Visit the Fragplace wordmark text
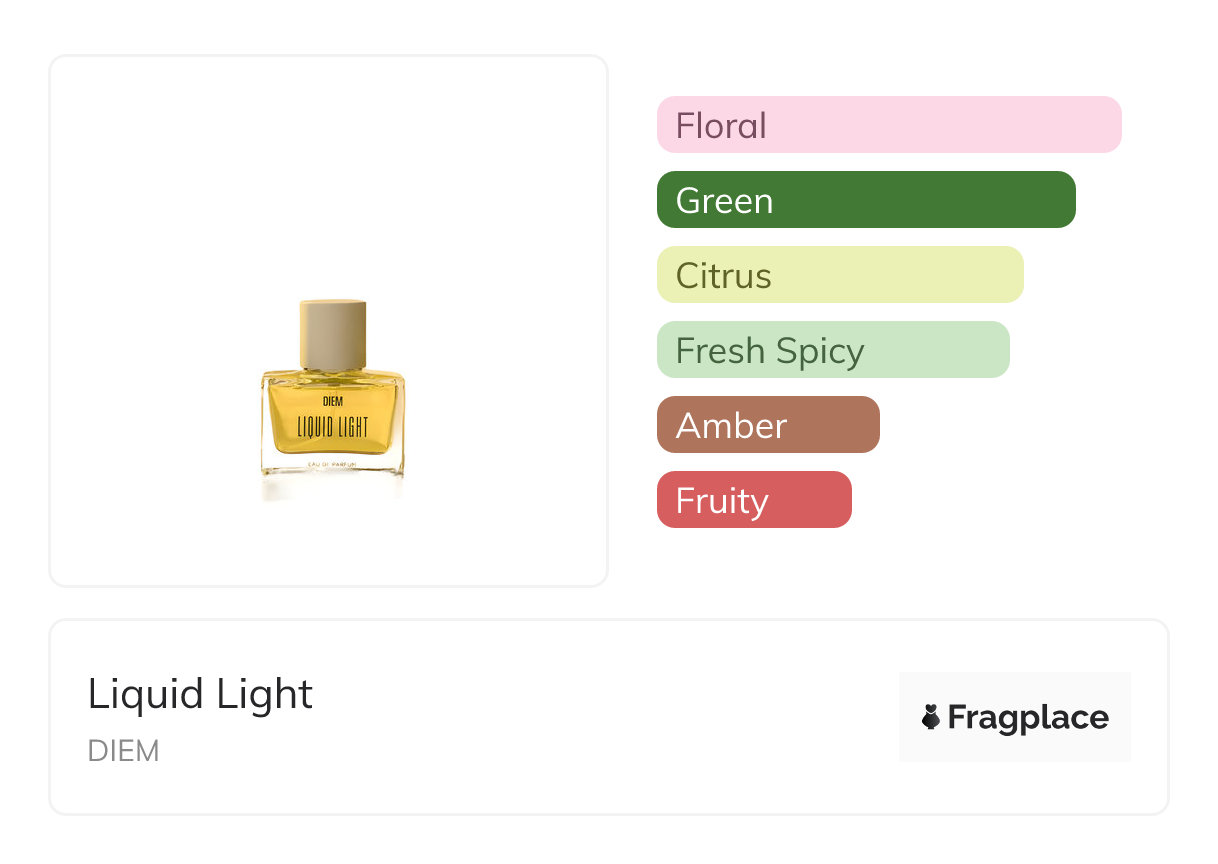This screenshot has width=1218, height=864. pos(1027,718)
